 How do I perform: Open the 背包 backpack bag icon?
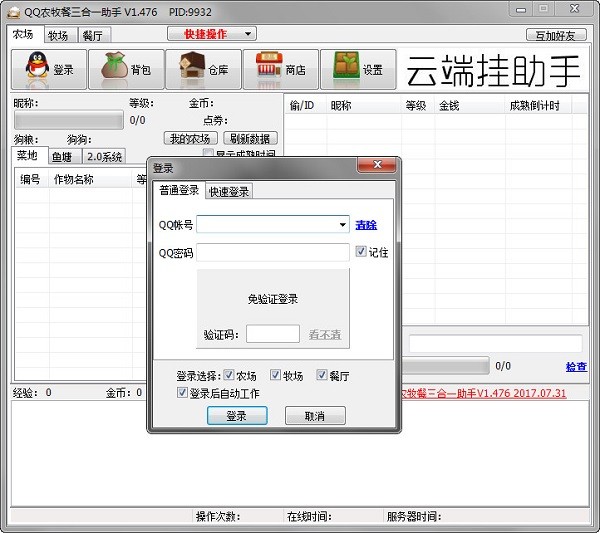click(126, 70)
